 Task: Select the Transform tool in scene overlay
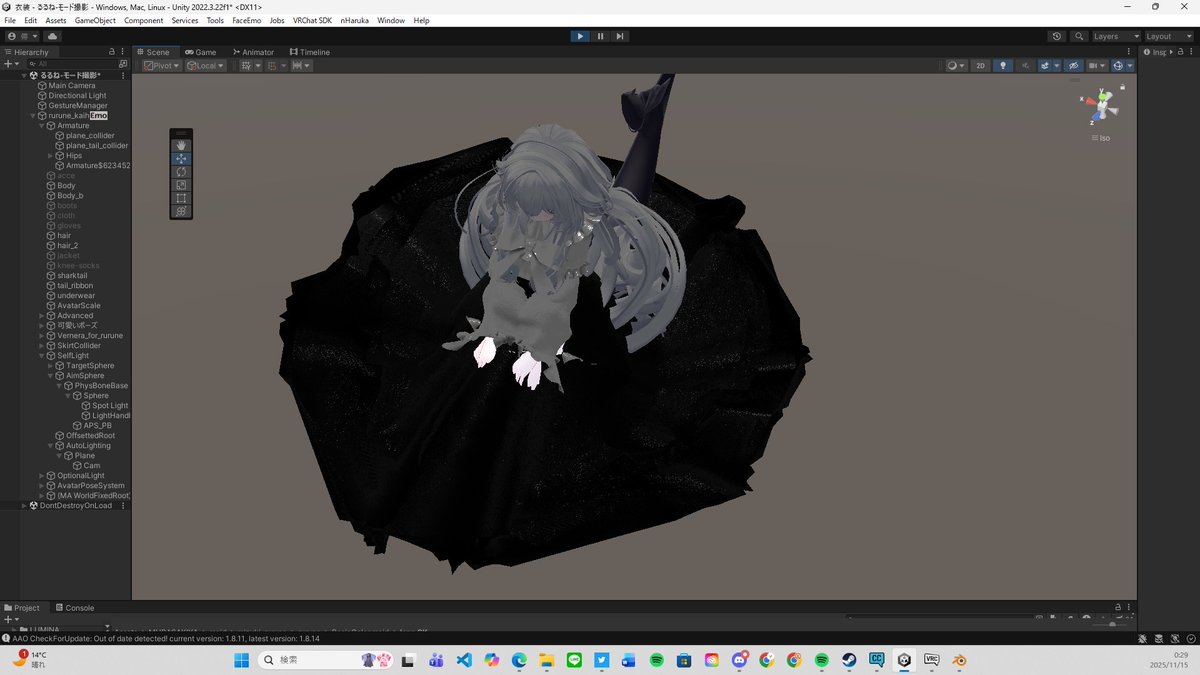[181, 211]
